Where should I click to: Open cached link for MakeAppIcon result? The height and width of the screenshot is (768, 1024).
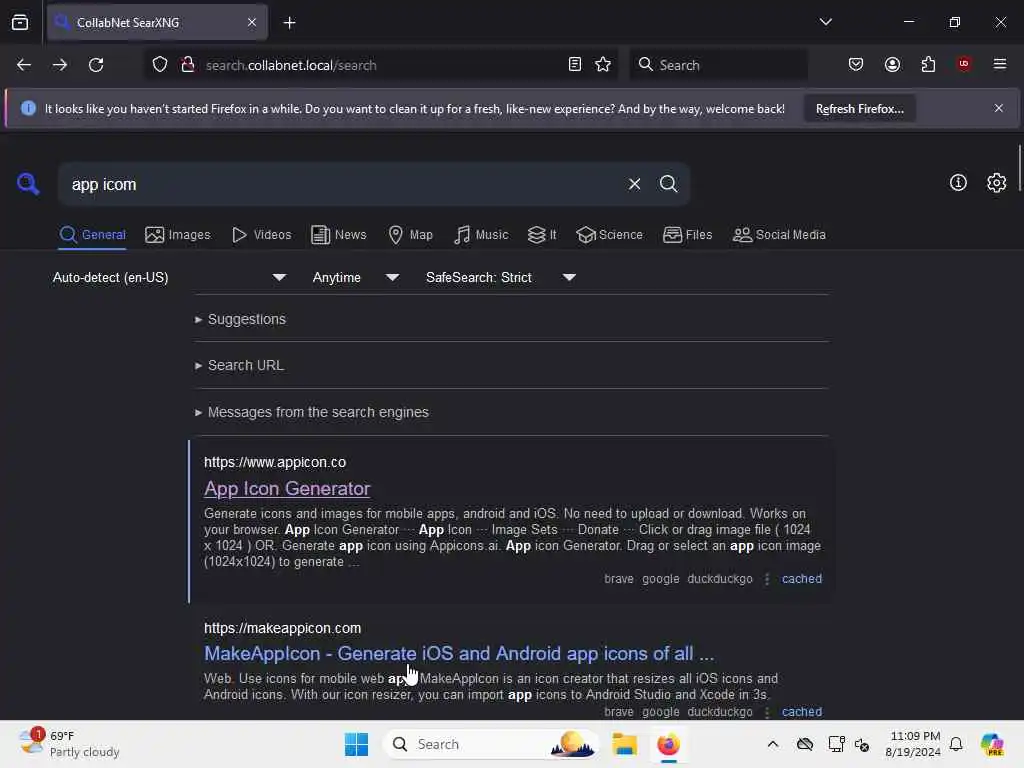tap(801, 711)
